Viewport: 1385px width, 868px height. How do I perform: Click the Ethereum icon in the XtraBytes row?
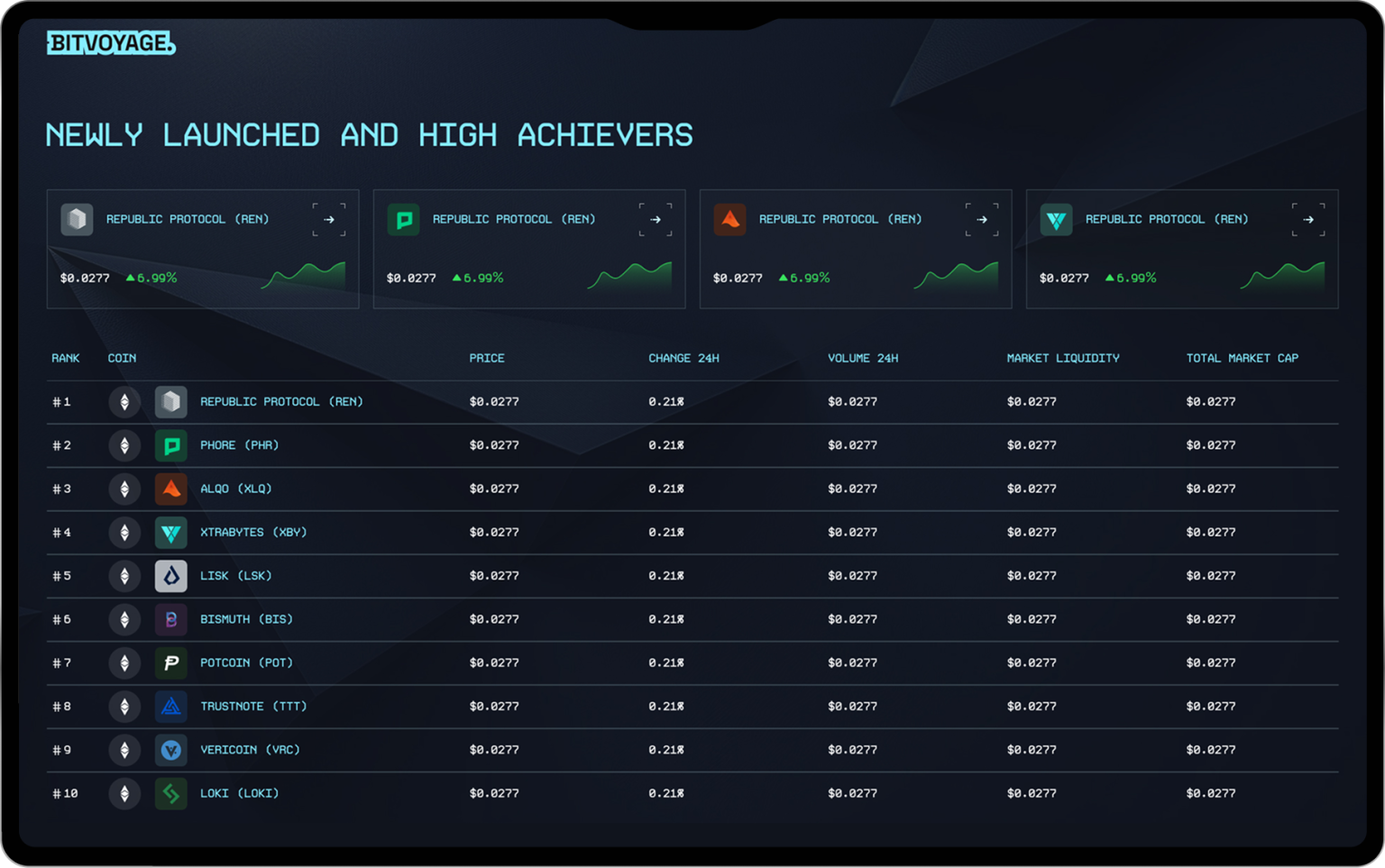(x=124, y=533)
